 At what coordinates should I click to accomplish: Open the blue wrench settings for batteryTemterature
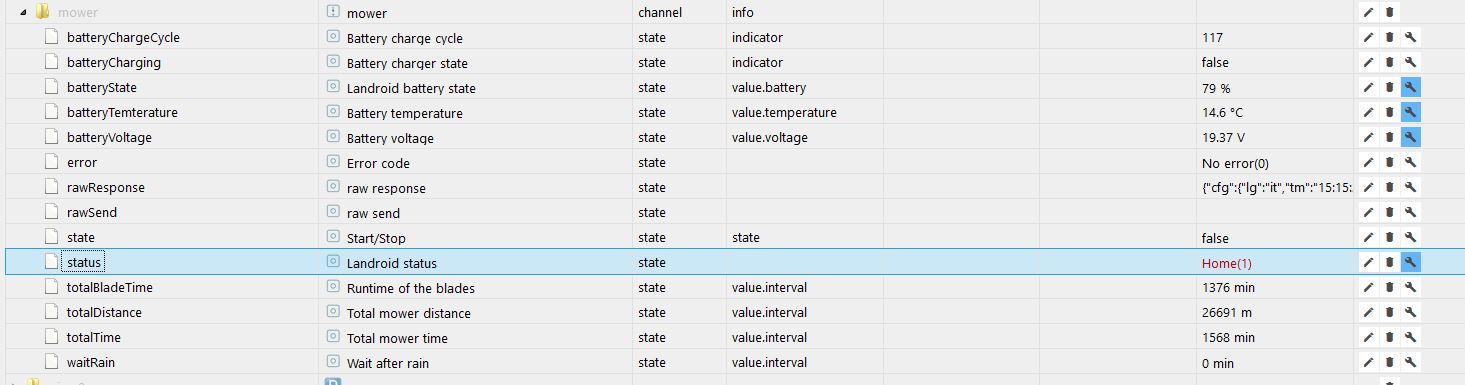[1410, 112]
